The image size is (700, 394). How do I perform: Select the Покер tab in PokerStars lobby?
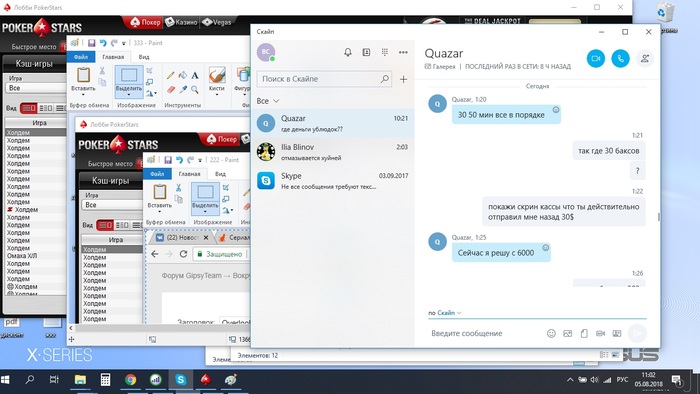[x=145, y=22]
